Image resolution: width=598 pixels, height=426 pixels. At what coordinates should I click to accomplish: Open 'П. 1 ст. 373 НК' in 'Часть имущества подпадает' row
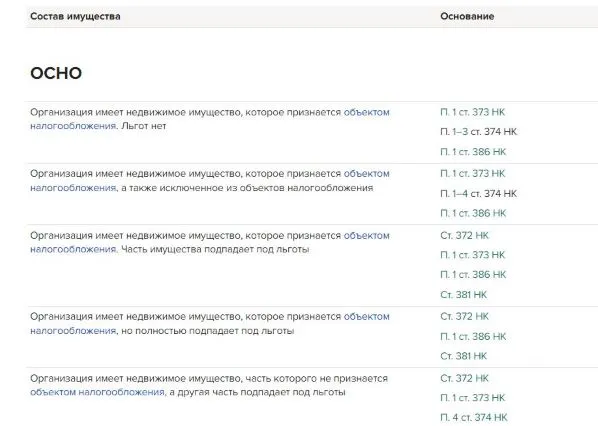click(x=472, y=255)
